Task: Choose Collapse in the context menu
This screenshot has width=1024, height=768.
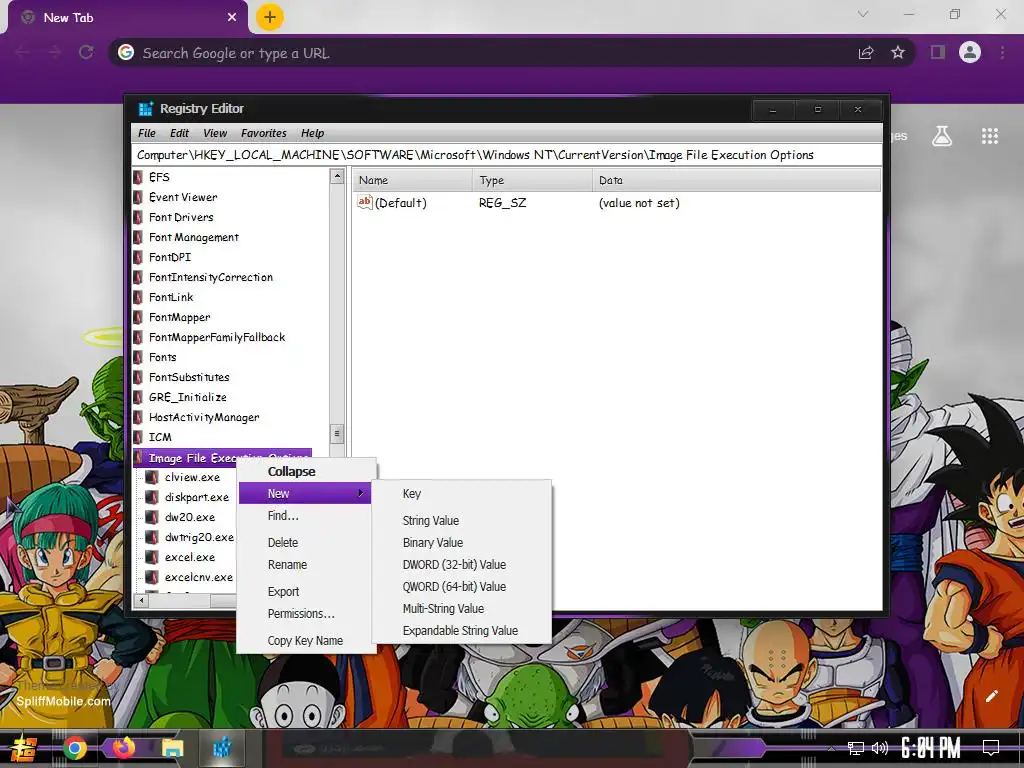Action: coord(307,472)
